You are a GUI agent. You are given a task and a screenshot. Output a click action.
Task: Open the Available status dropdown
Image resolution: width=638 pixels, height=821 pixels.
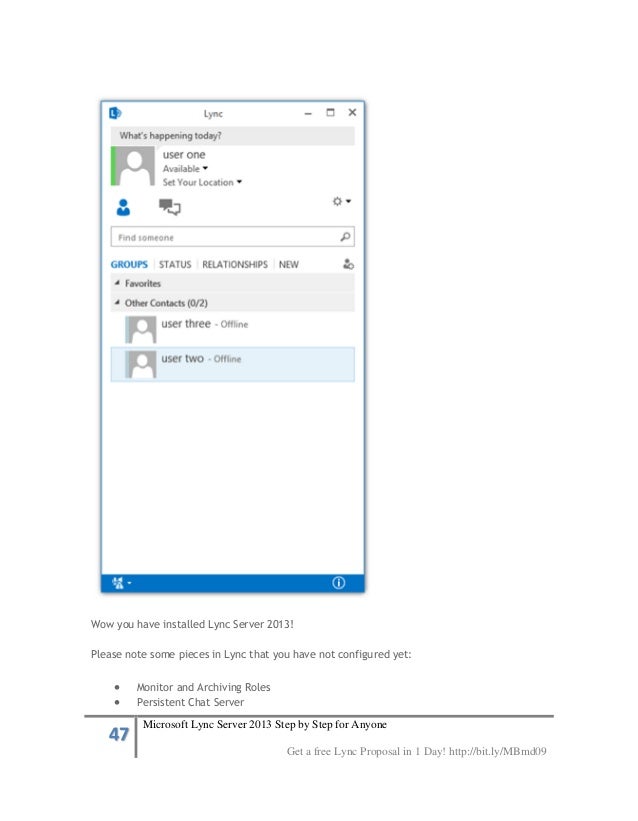pyautogui.click(x=185, y=169)
